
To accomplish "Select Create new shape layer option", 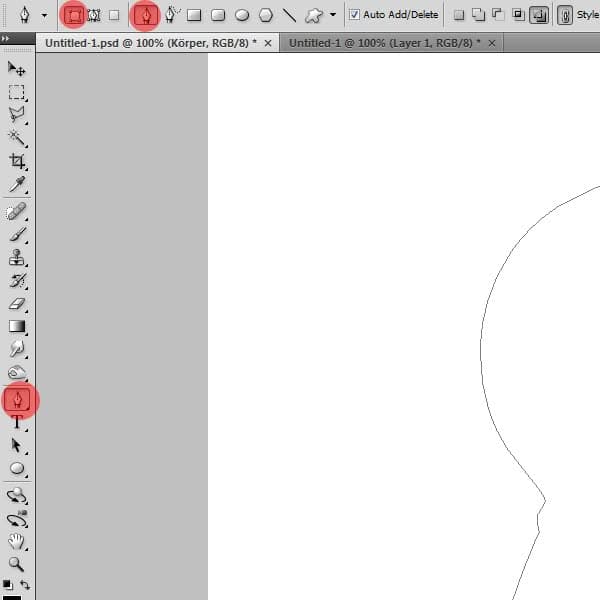I will pyautogui.click(x=459, y=15).
